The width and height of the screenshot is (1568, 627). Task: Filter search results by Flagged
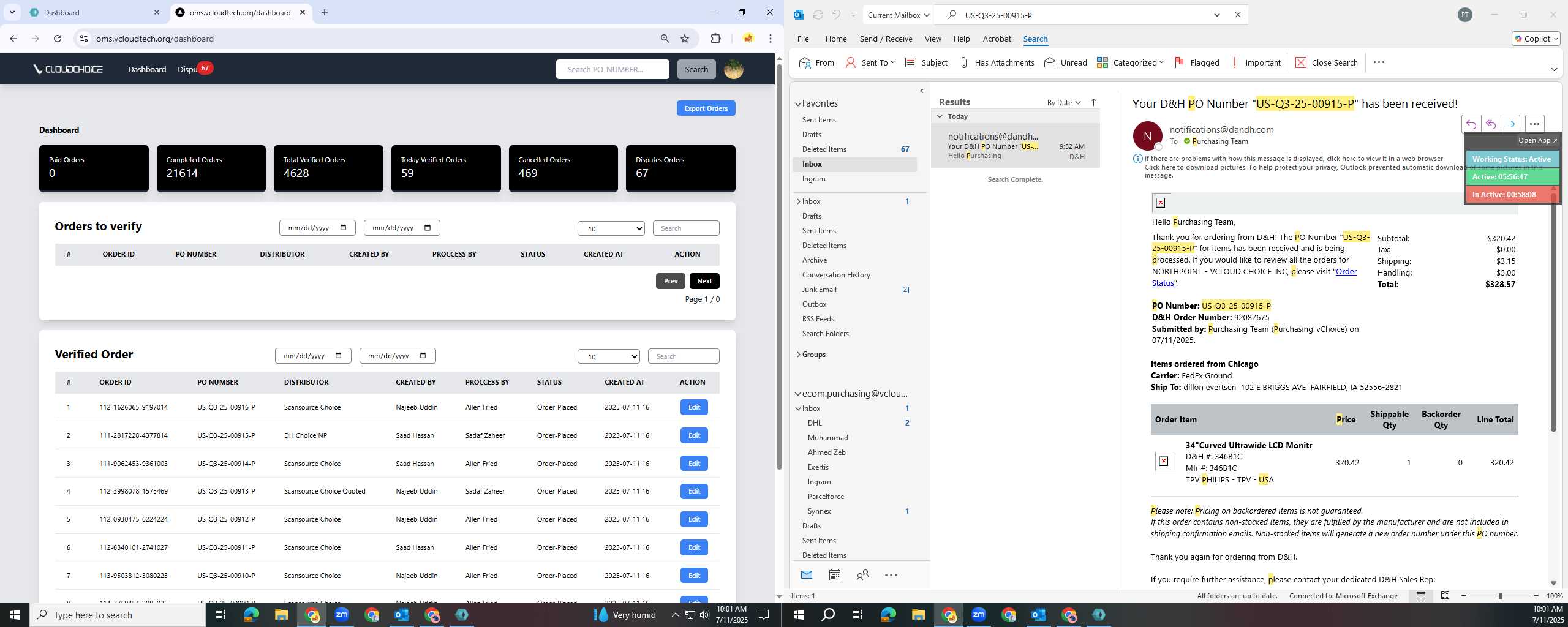1197,62
